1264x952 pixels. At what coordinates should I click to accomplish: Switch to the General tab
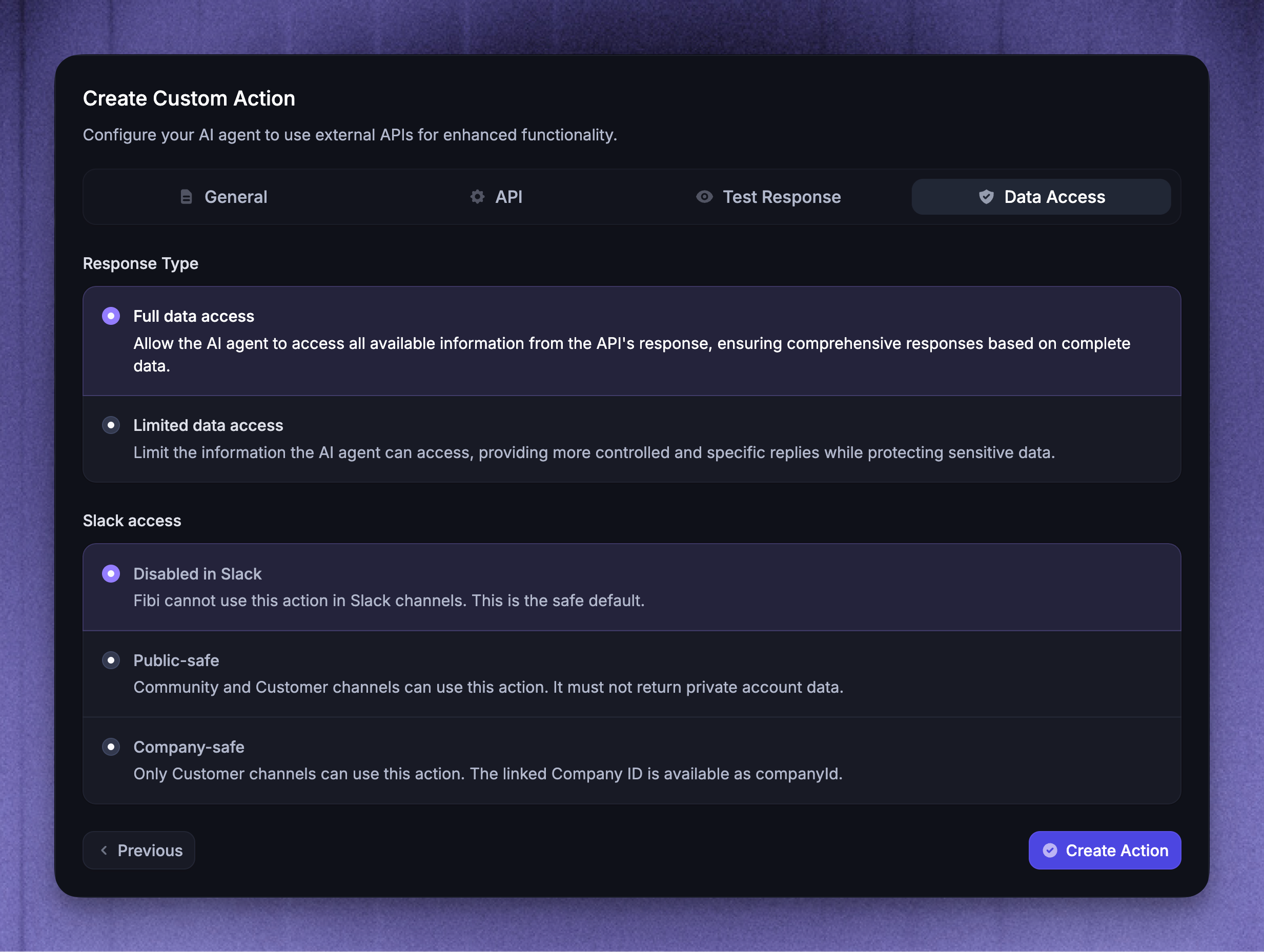[223, 197]
